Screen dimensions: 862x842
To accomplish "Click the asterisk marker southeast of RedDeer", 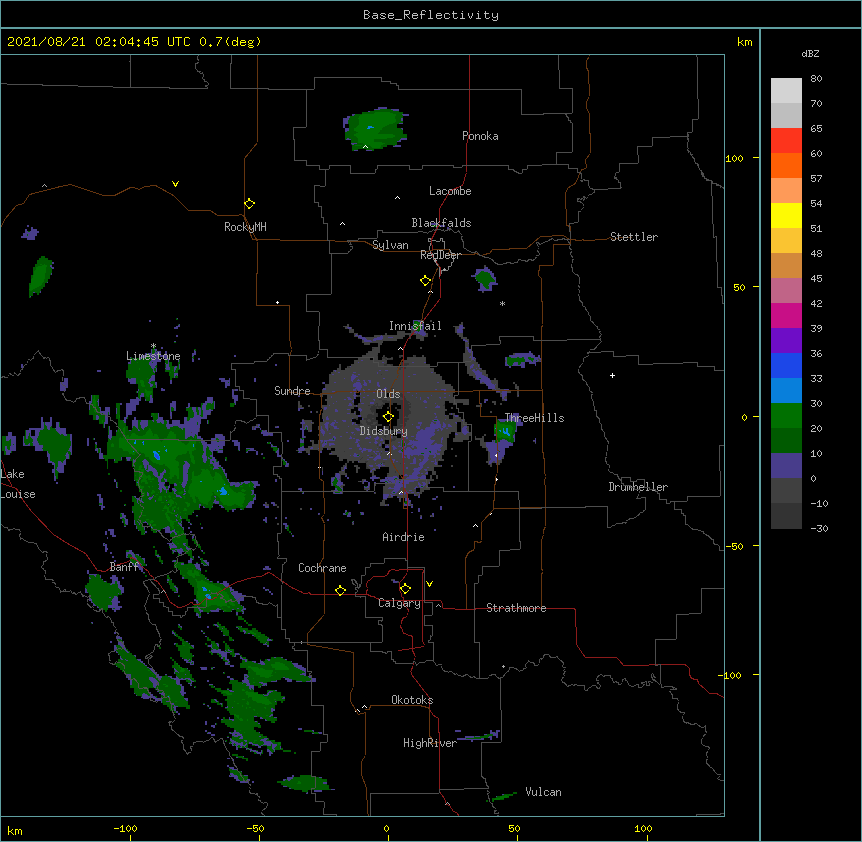I will [x=502, y=303].
